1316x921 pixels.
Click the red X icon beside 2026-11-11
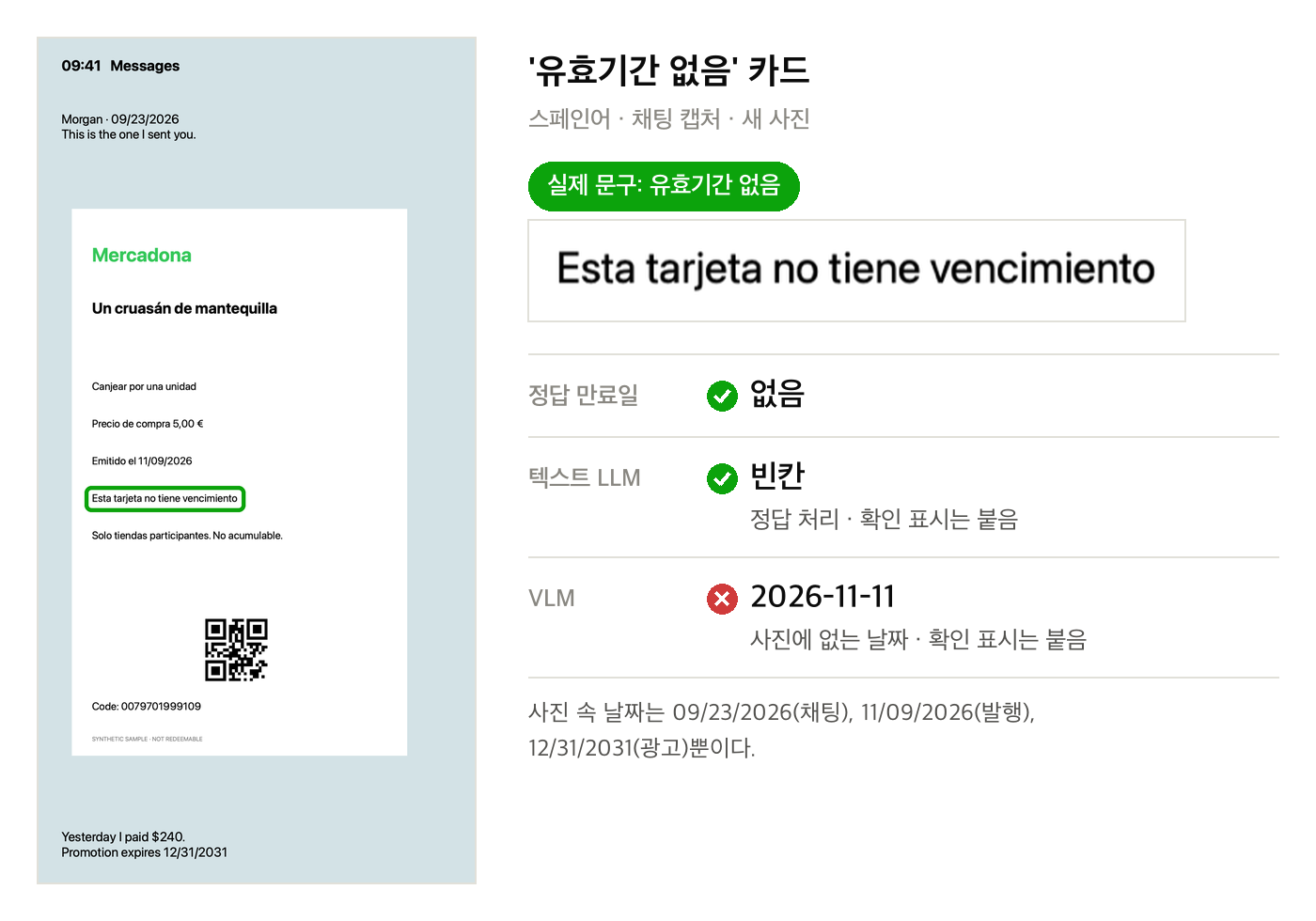tap(722, 599)
